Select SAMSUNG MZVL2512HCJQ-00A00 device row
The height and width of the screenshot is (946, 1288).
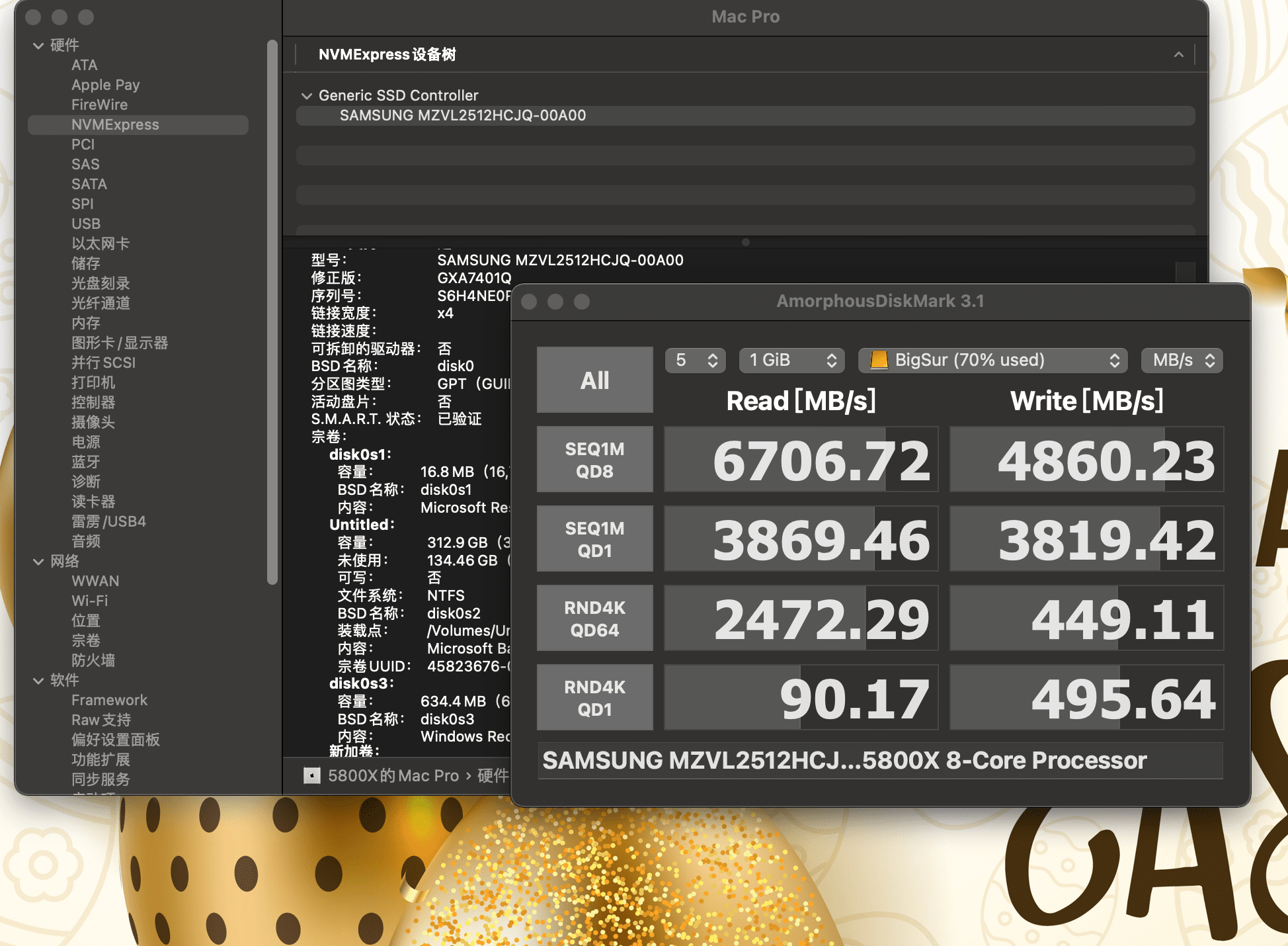tap(745, 116)
